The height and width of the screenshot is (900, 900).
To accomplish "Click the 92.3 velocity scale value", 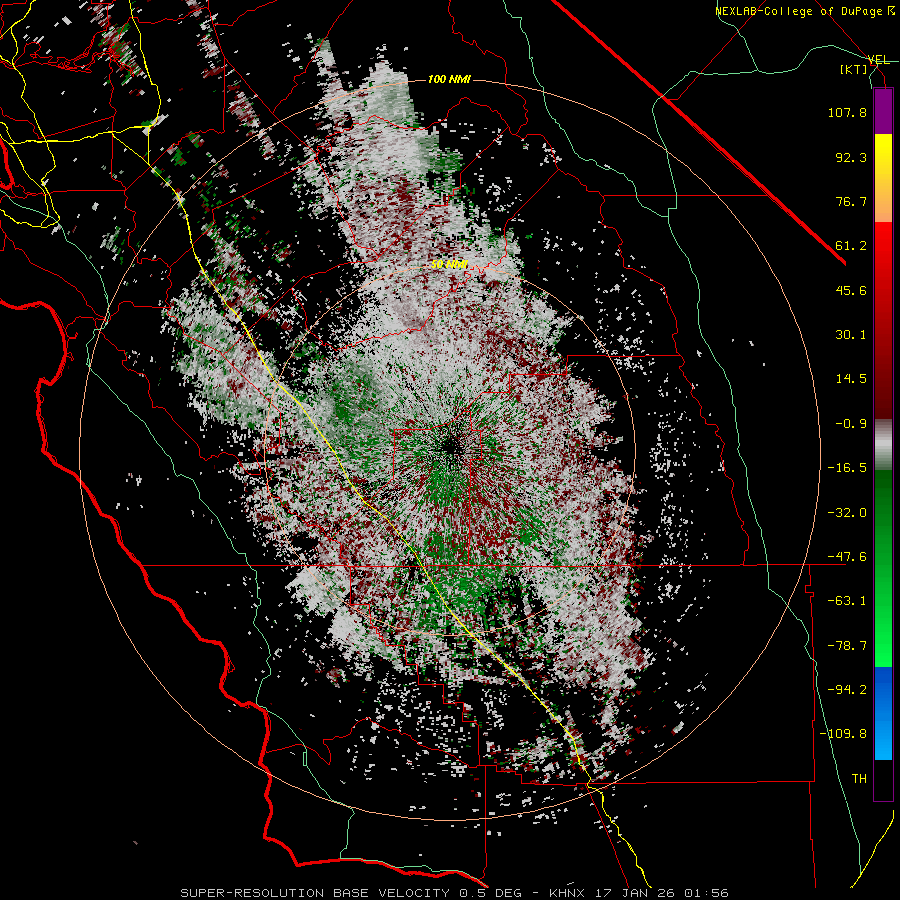I will (851, 157).
